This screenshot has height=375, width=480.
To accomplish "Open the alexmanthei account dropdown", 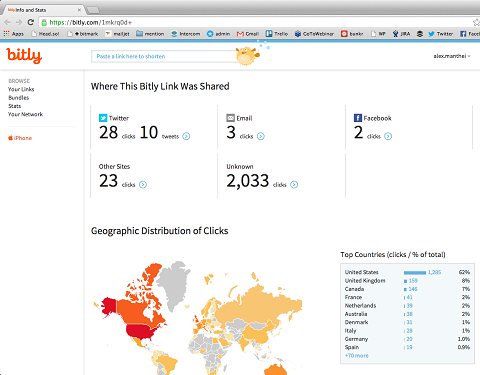I will pos(452,56).
